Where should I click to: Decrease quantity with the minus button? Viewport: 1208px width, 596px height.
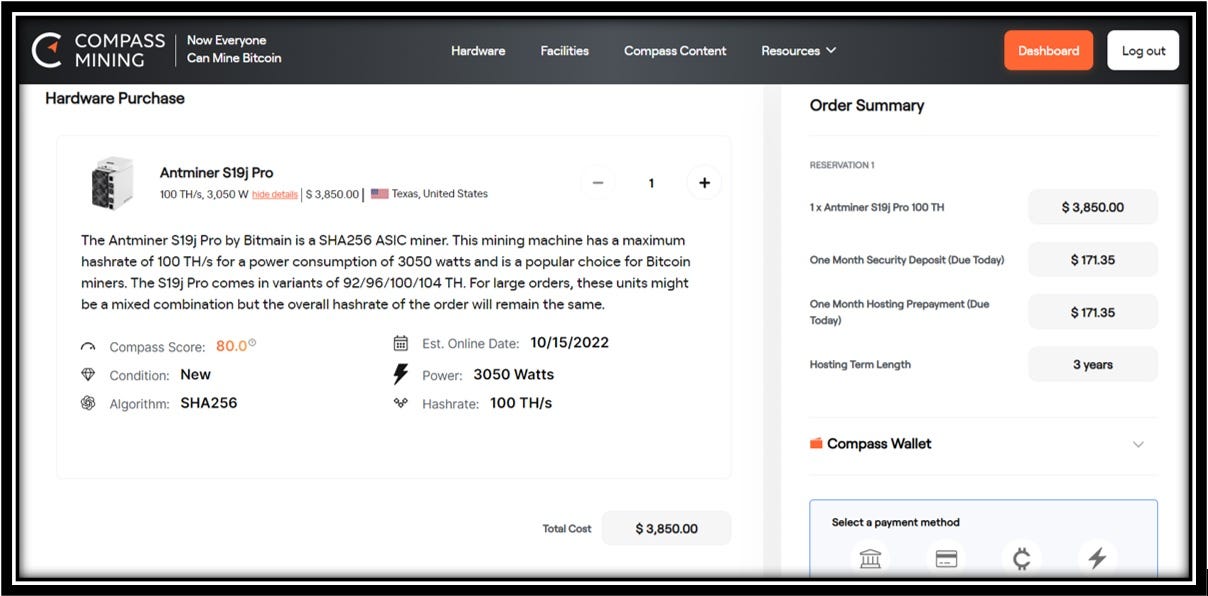[598, 183]
